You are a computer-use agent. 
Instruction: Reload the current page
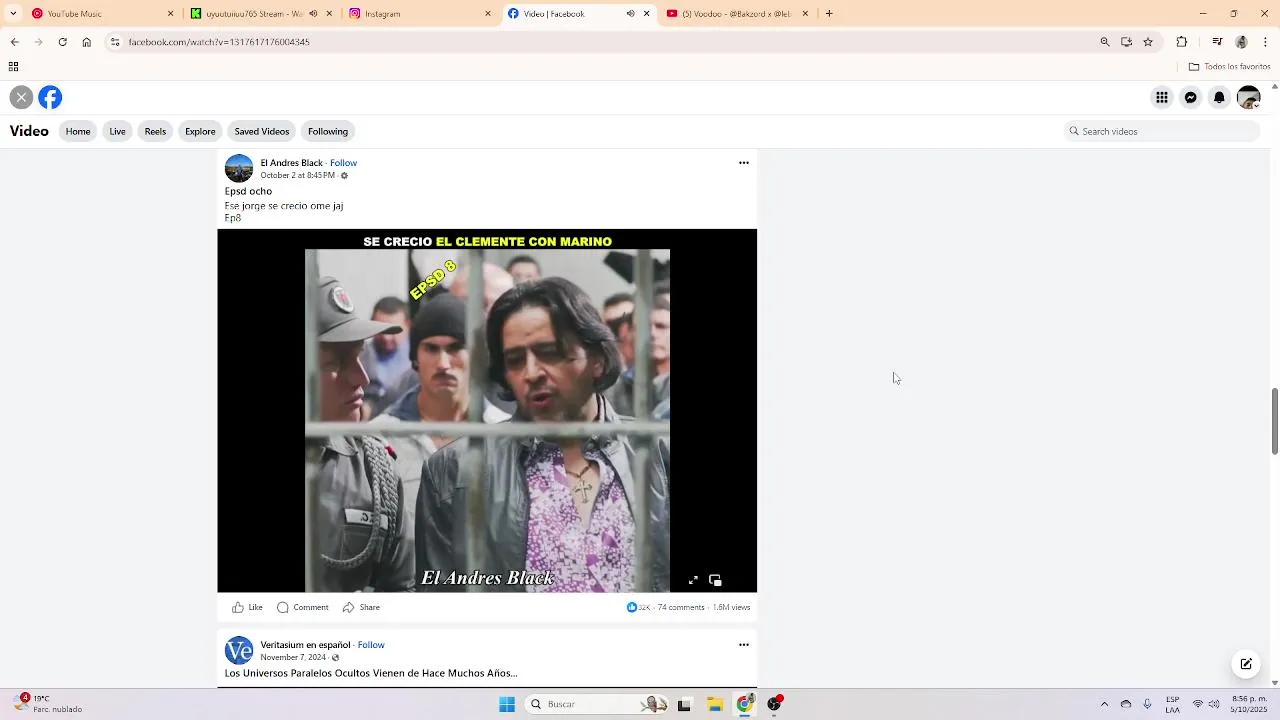(62, 42)
